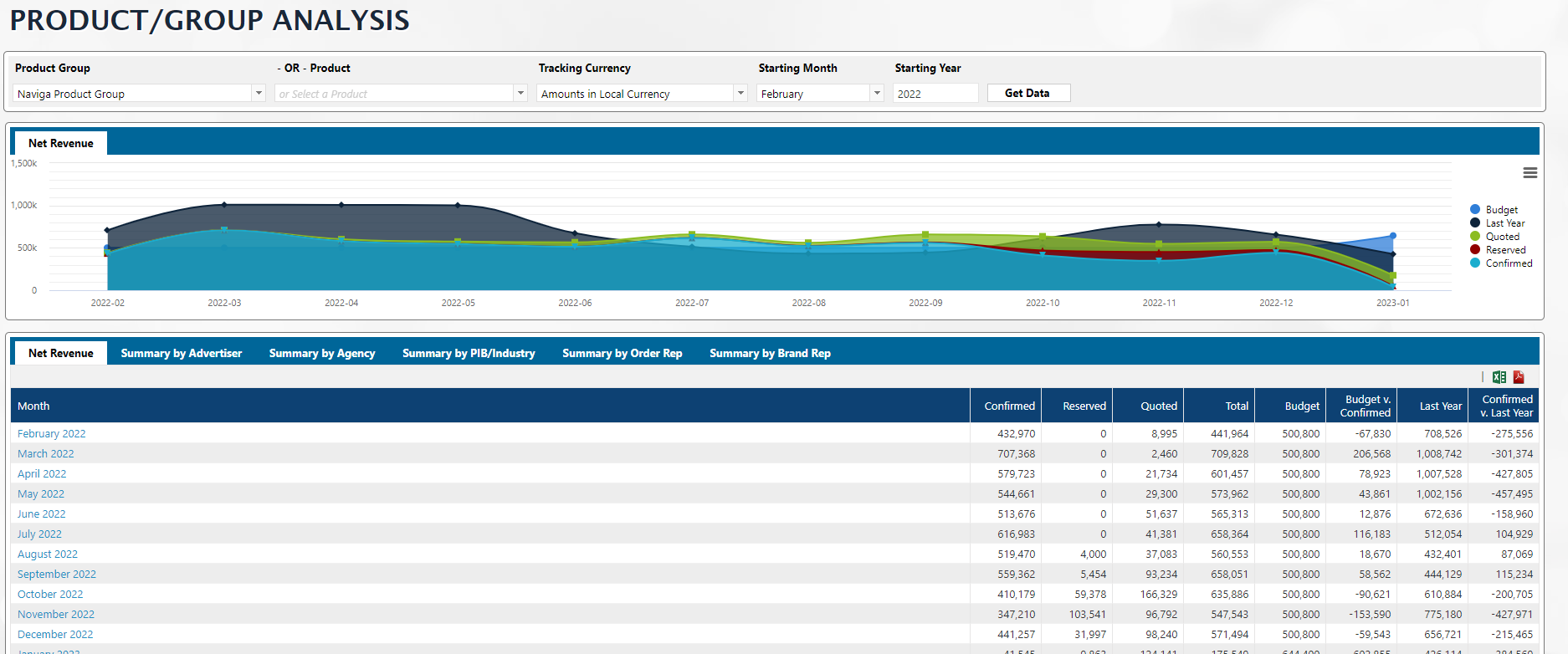Screen dimensions: 1568x654
Task: Open the October 2022 row link
Action: [x=50, y=595]
